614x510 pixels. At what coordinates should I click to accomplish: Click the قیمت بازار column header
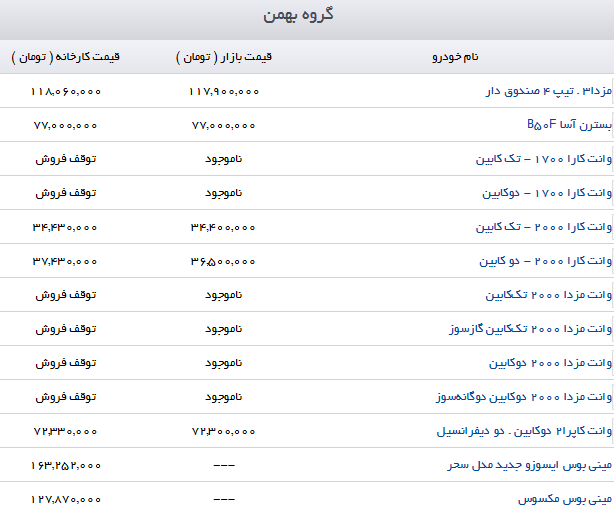[x=223, y=57]
